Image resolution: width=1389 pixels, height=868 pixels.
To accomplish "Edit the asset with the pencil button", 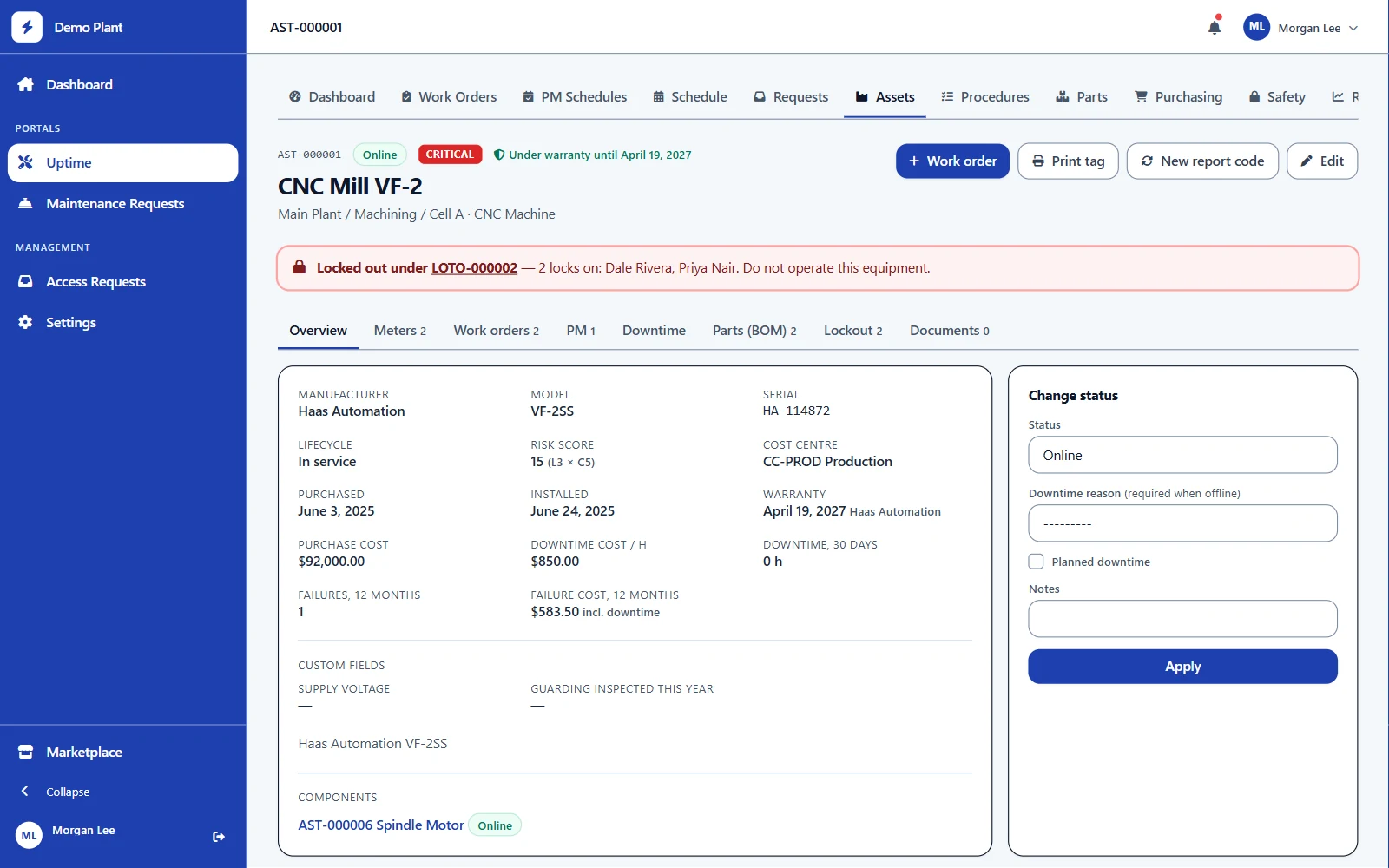I will pyautogui.click(x=1321, y=161).
